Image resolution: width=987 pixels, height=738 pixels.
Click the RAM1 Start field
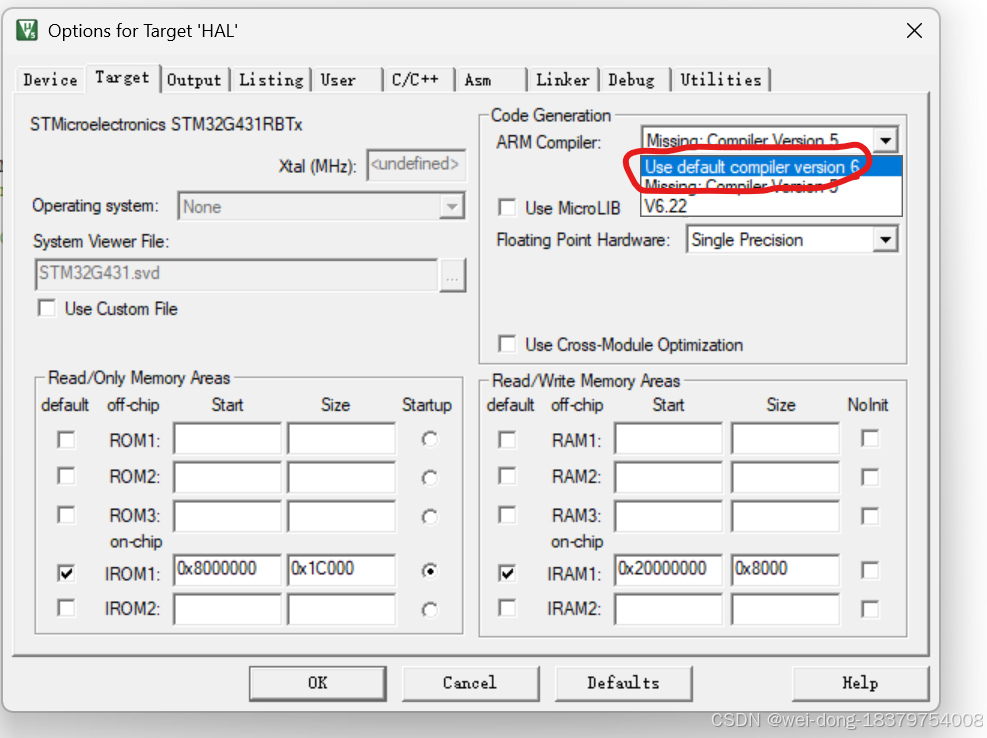point(668,439)
